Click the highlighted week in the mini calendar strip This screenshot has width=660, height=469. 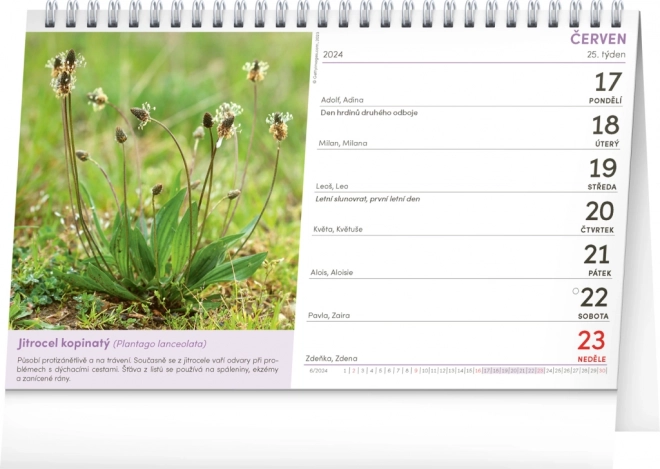tap(514, 370)
